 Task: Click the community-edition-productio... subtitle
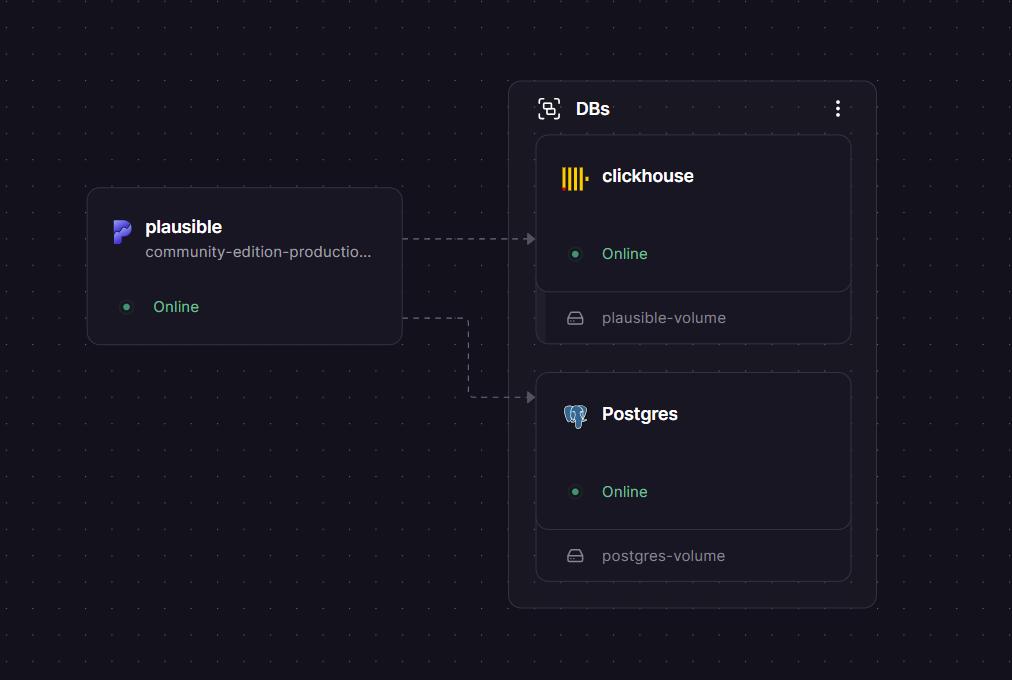258,252
